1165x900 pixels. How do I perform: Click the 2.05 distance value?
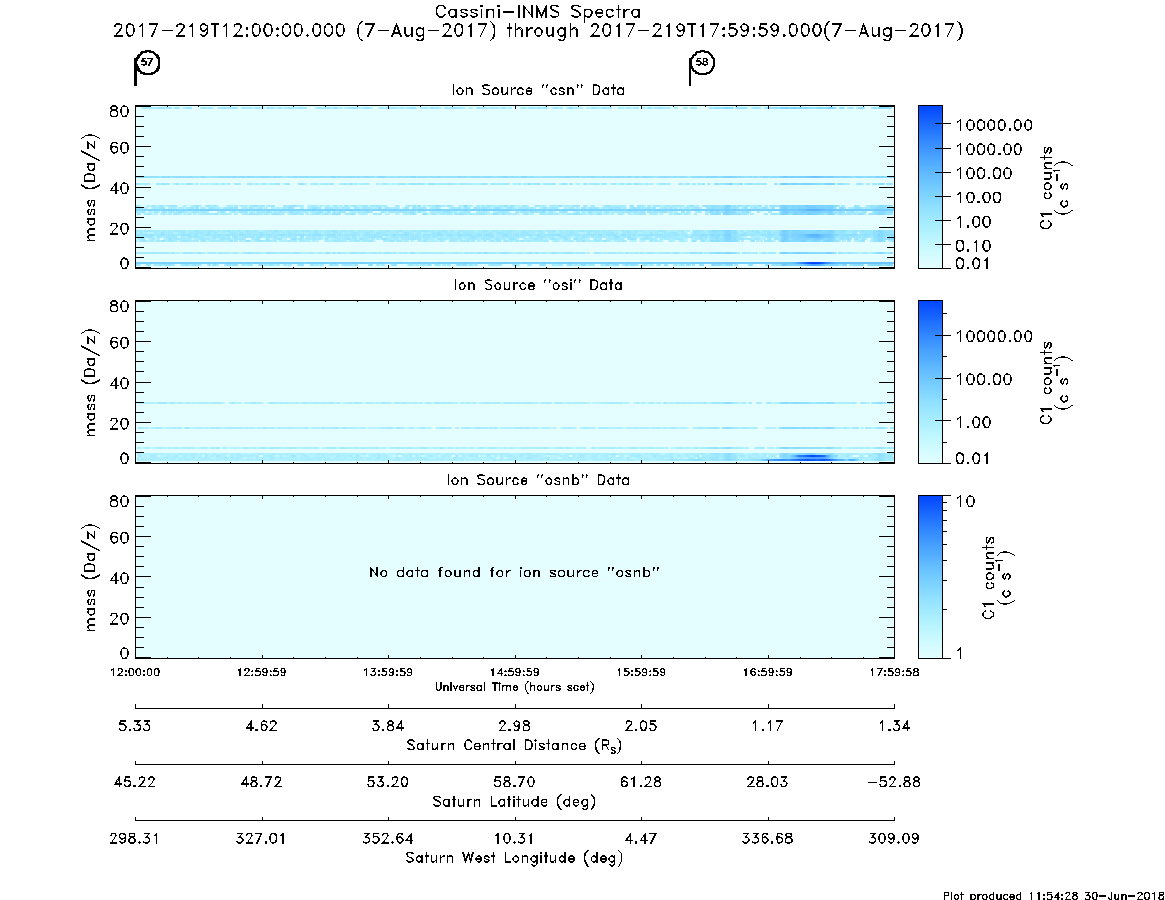click(640, 726)
